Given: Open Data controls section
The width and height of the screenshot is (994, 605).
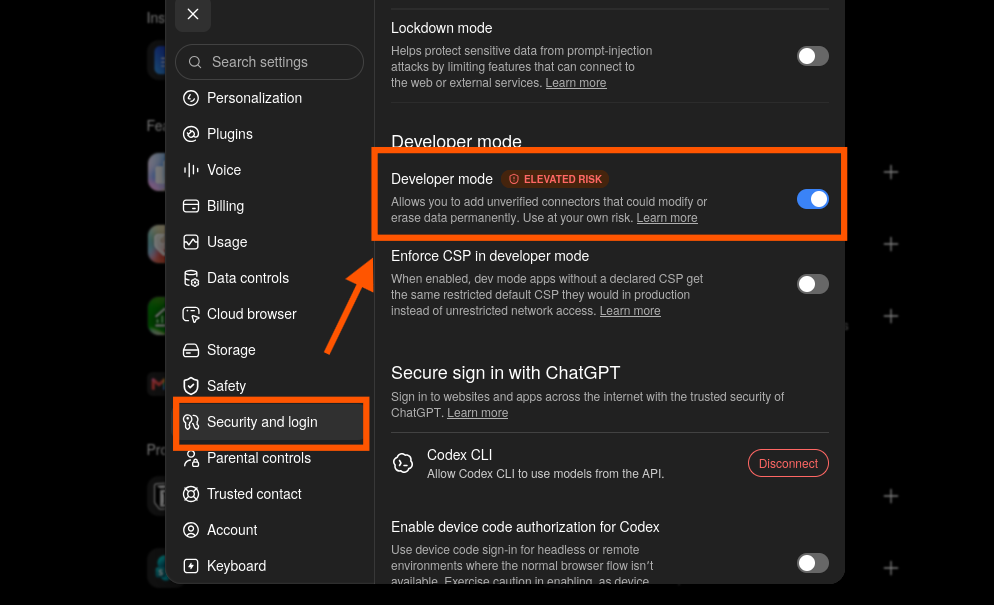Looking at the screenshot, I should (x=269, y=278).
